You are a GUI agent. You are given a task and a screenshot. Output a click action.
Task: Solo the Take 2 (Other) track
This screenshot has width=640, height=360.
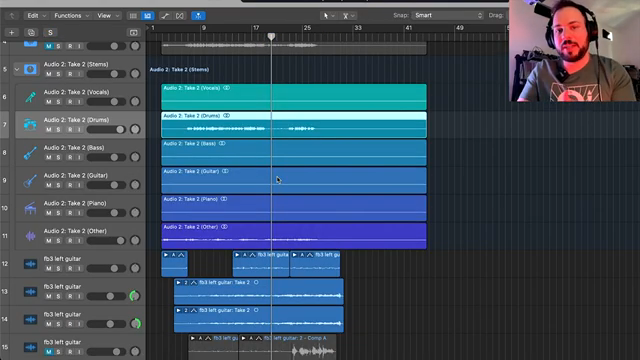point(58,240)
